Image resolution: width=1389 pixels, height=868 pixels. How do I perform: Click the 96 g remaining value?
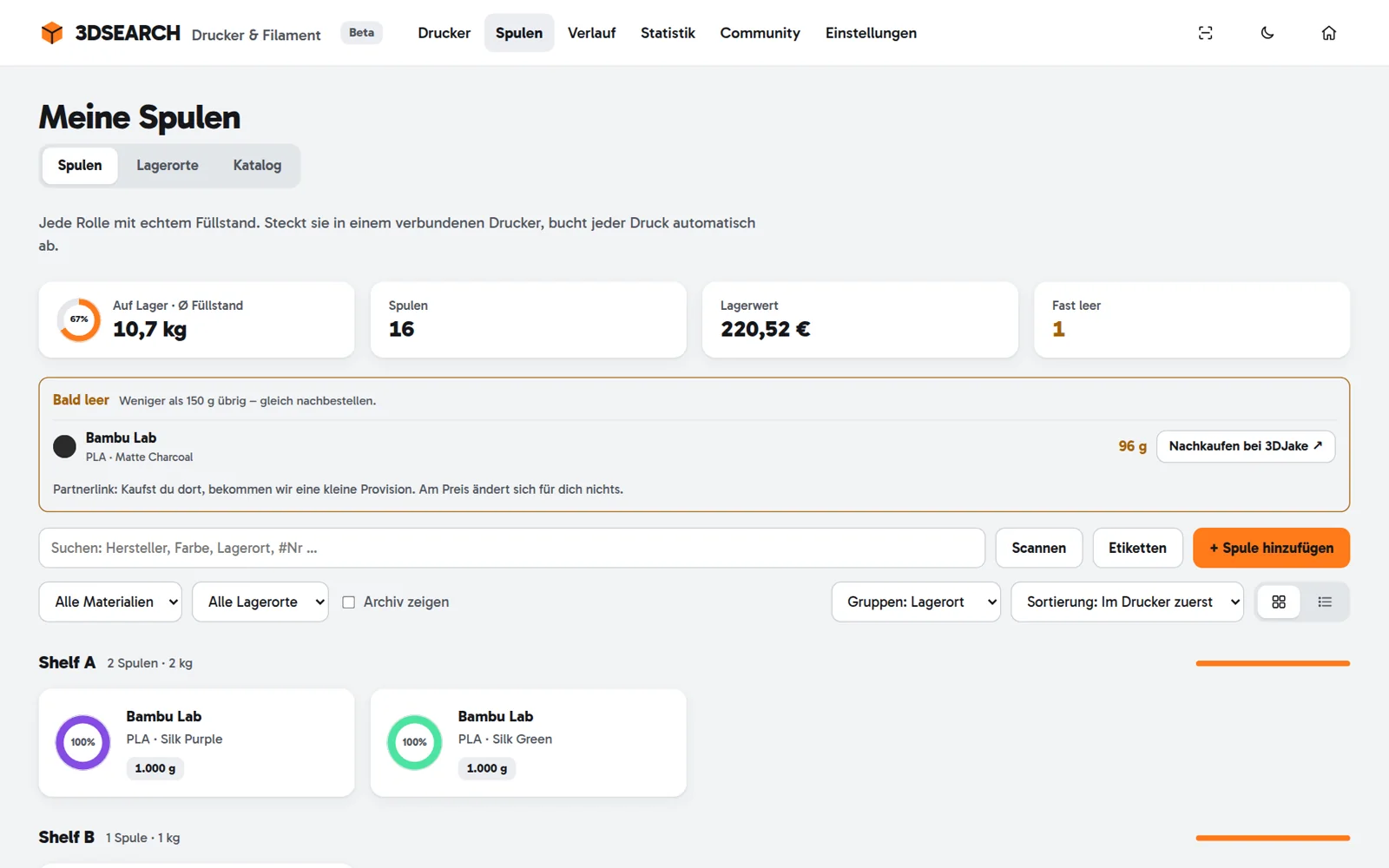click(1132, 446)
